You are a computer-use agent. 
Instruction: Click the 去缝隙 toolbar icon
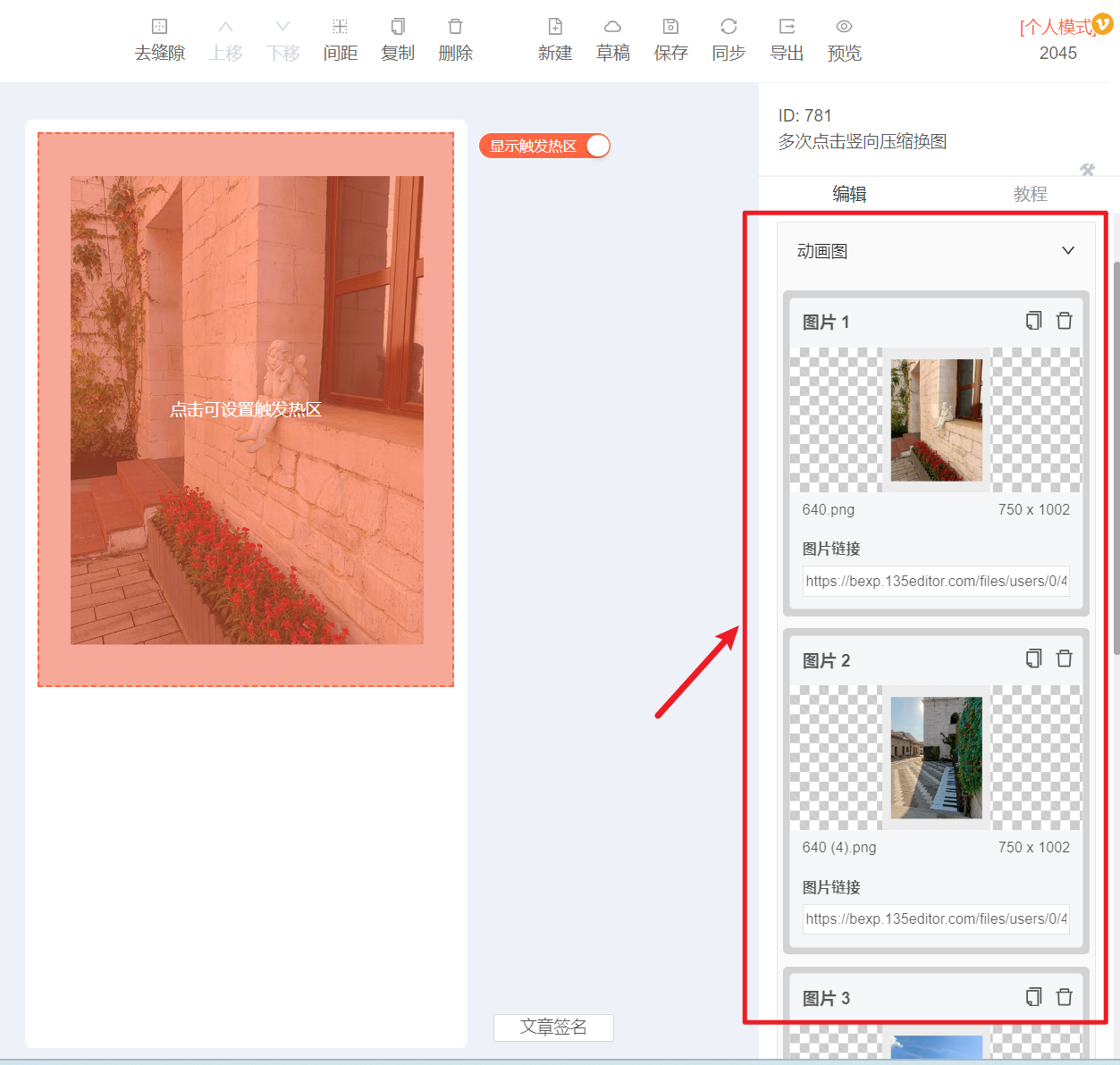[x=159, y=27]
